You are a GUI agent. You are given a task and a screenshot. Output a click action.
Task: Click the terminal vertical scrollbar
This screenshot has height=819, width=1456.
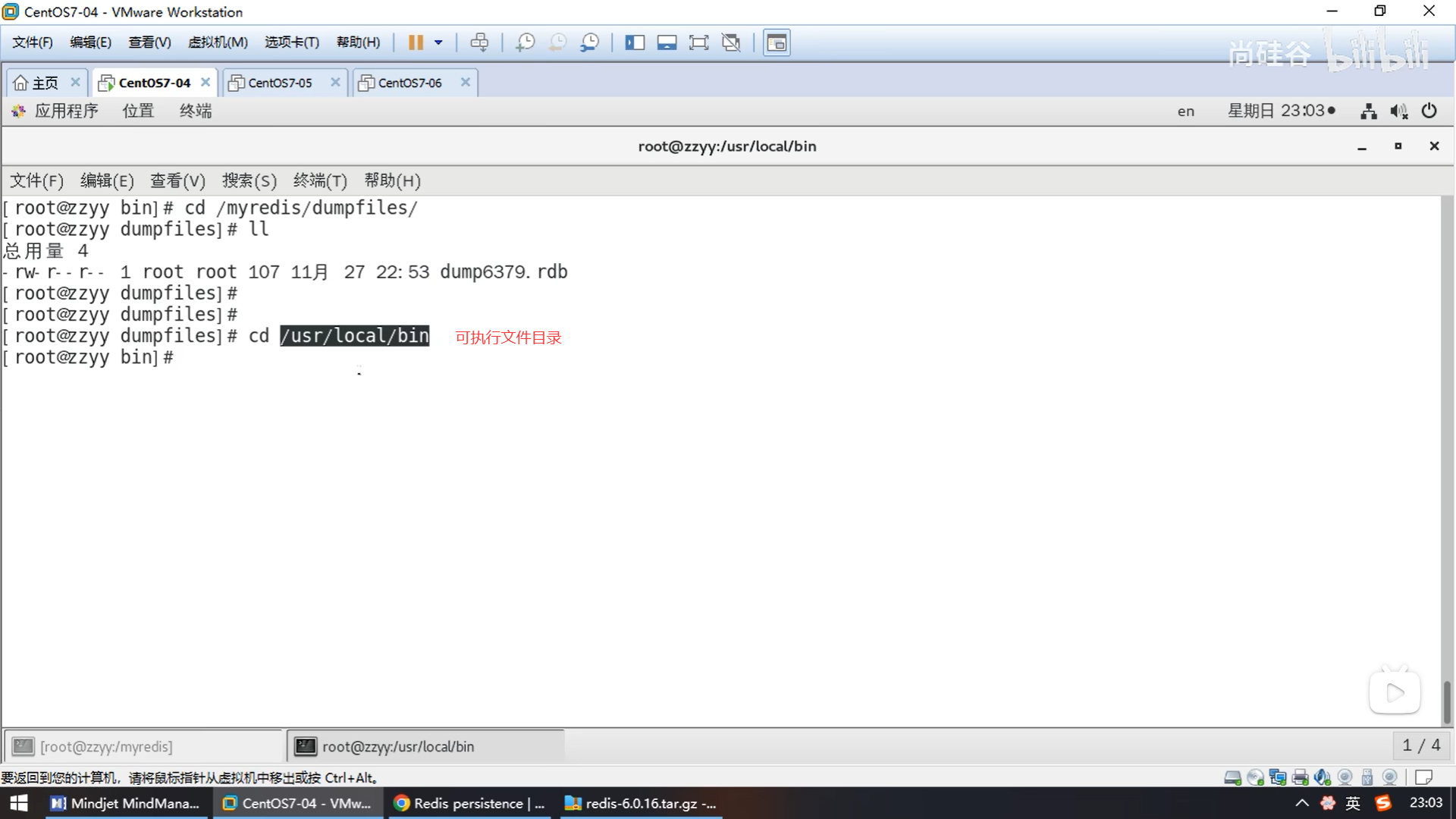1446,701
